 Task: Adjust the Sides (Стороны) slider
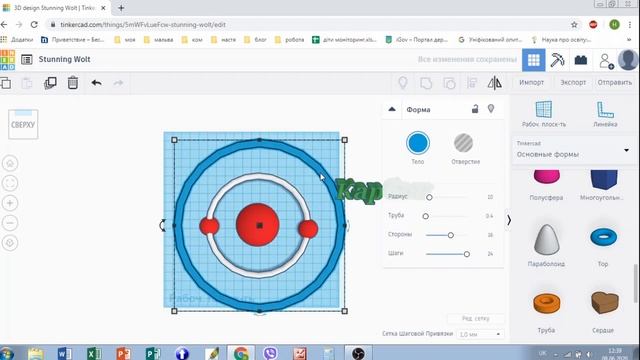pos(451,235)
